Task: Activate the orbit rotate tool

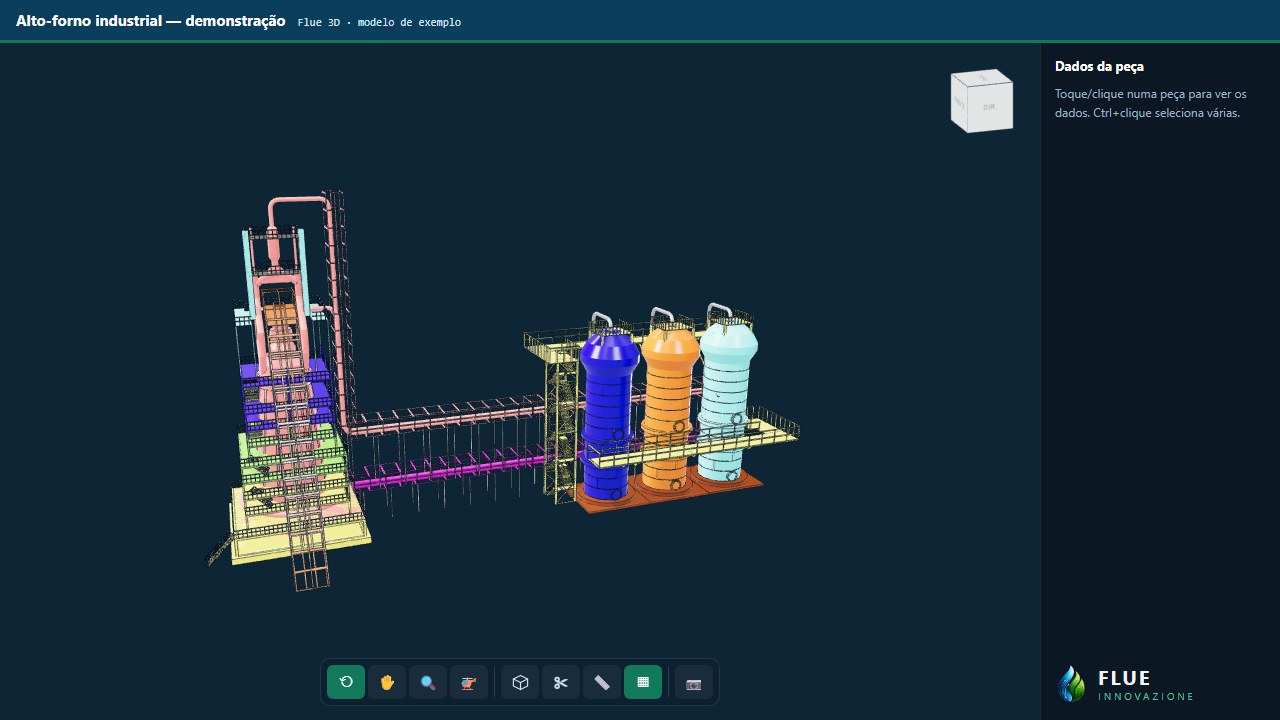Action: (x=346, y=682)
